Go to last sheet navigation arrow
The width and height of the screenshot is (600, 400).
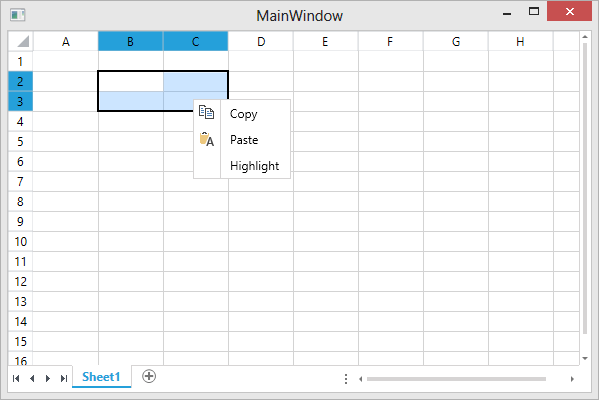pos(64,378)
